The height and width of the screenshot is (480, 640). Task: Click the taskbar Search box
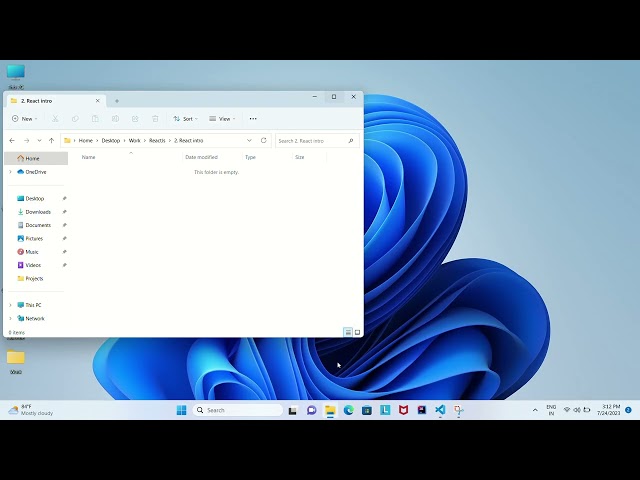tap(238, 410)
